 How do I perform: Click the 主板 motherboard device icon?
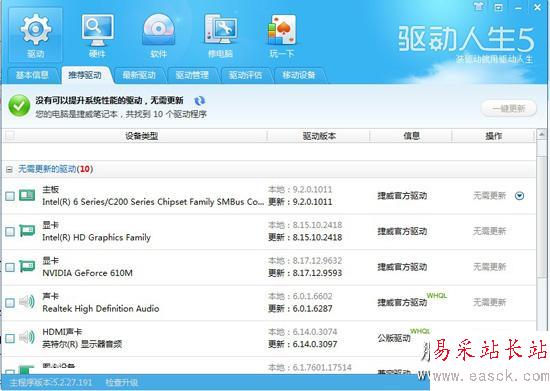pos(27,195)
